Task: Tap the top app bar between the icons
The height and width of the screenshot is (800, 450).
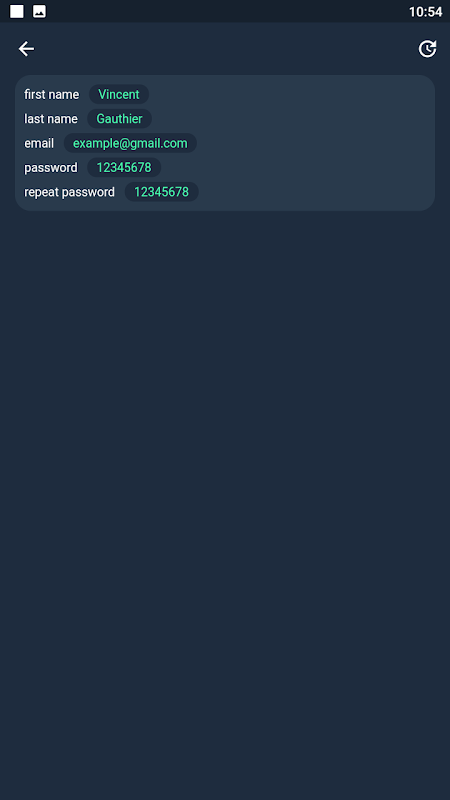Action: 224,49
